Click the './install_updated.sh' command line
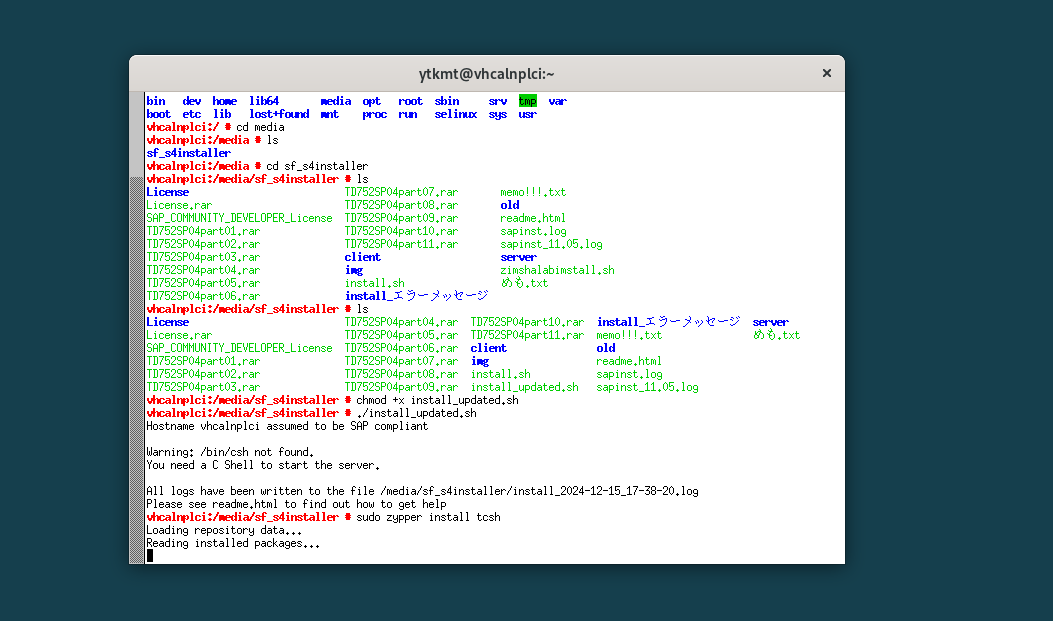The image size is (1053, 621). (x=416, y=413)
